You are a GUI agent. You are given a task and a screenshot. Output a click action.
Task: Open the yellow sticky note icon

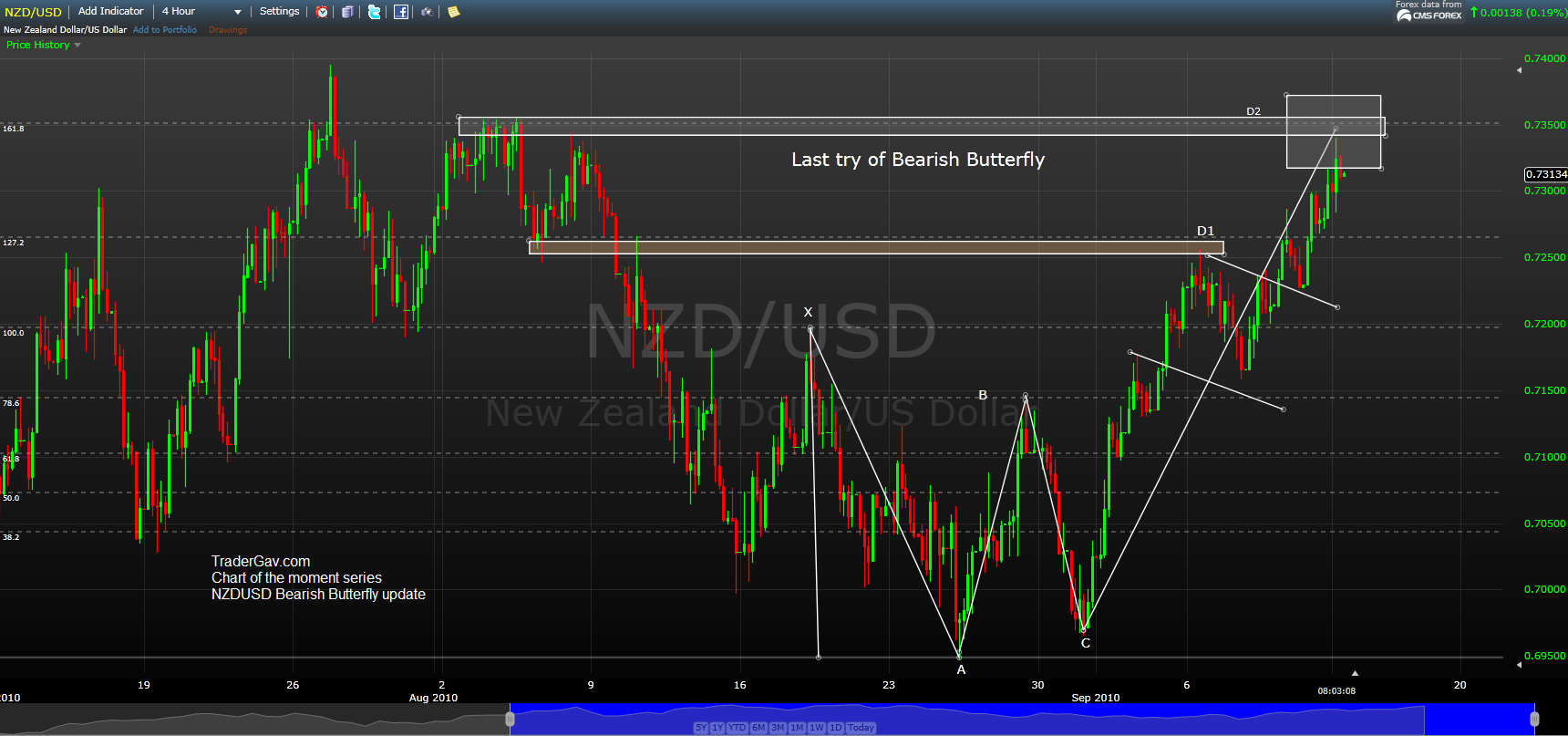click(x=453, y=12)
